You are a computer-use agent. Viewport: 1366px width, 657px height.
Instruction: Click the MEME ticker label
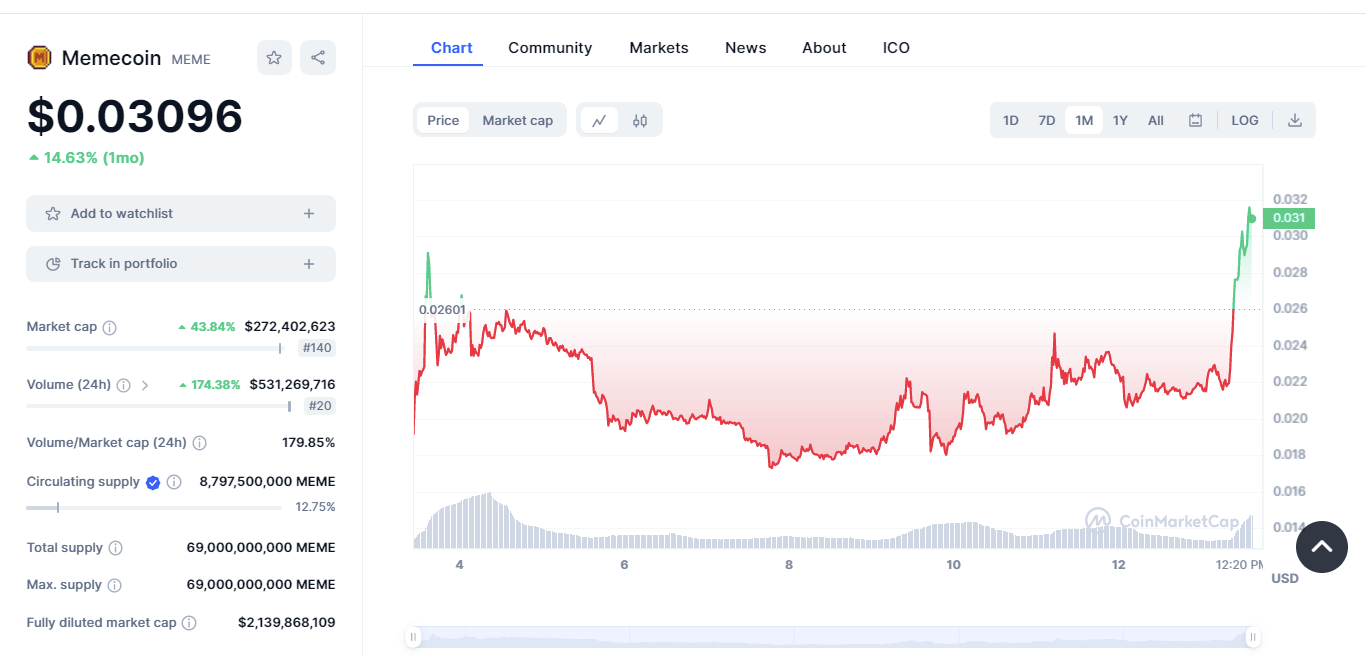191,59
